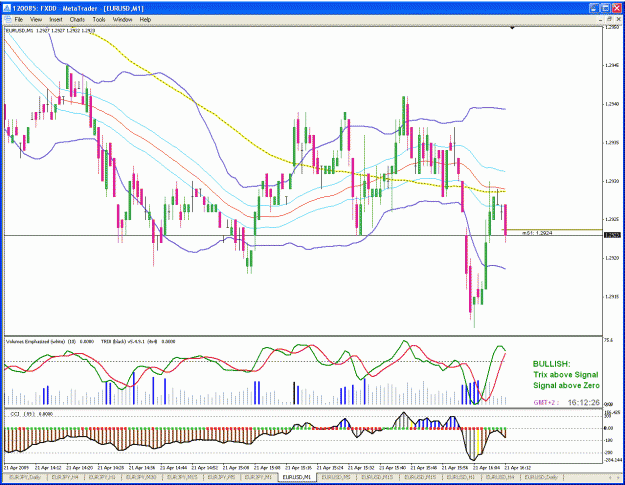Close the MetaTrader main window
This screenshot has height=485, width=625.
[x=617, y=8]
